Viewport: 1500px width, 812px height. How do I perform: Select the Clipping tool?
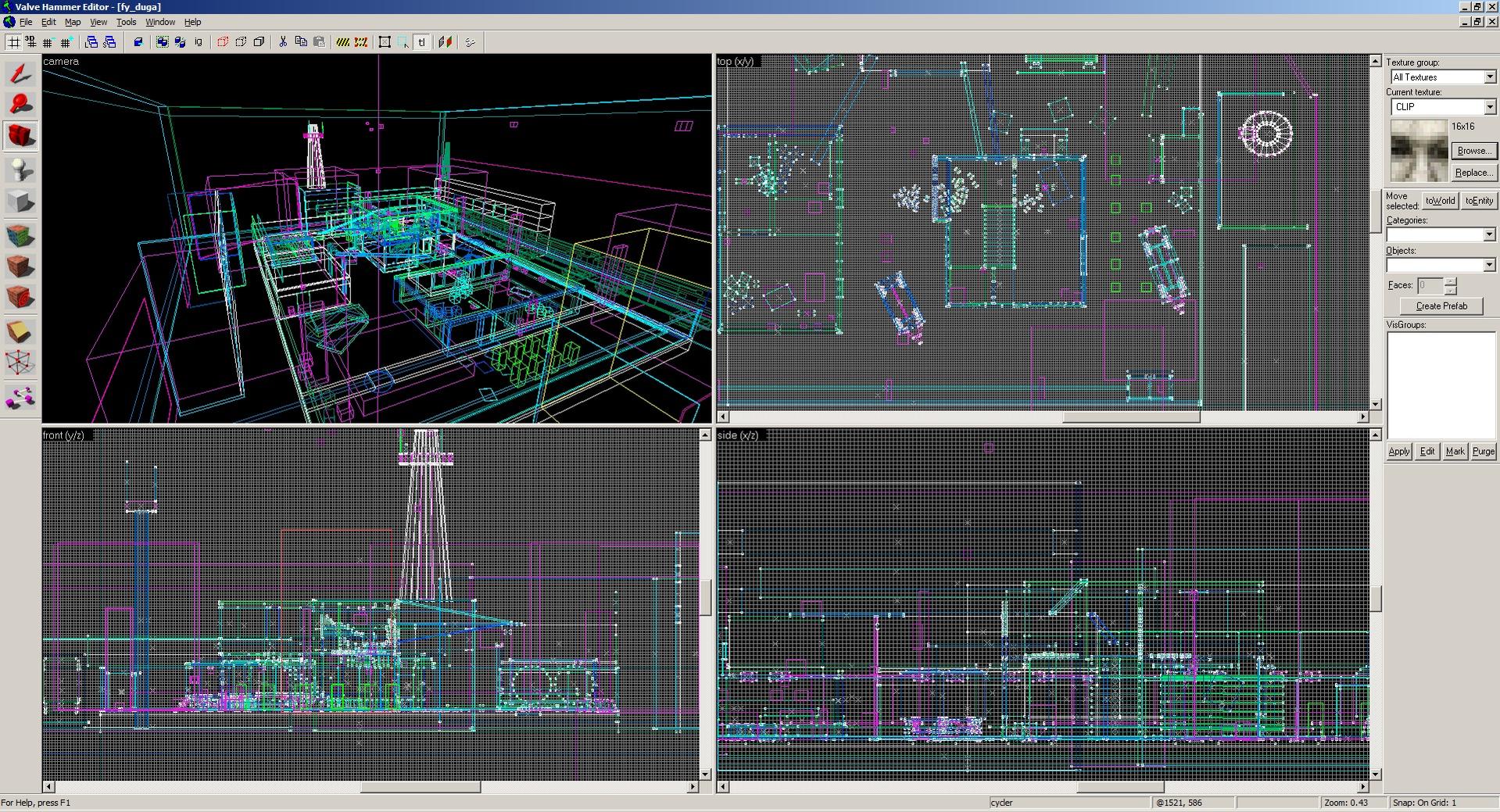point(20,331)
